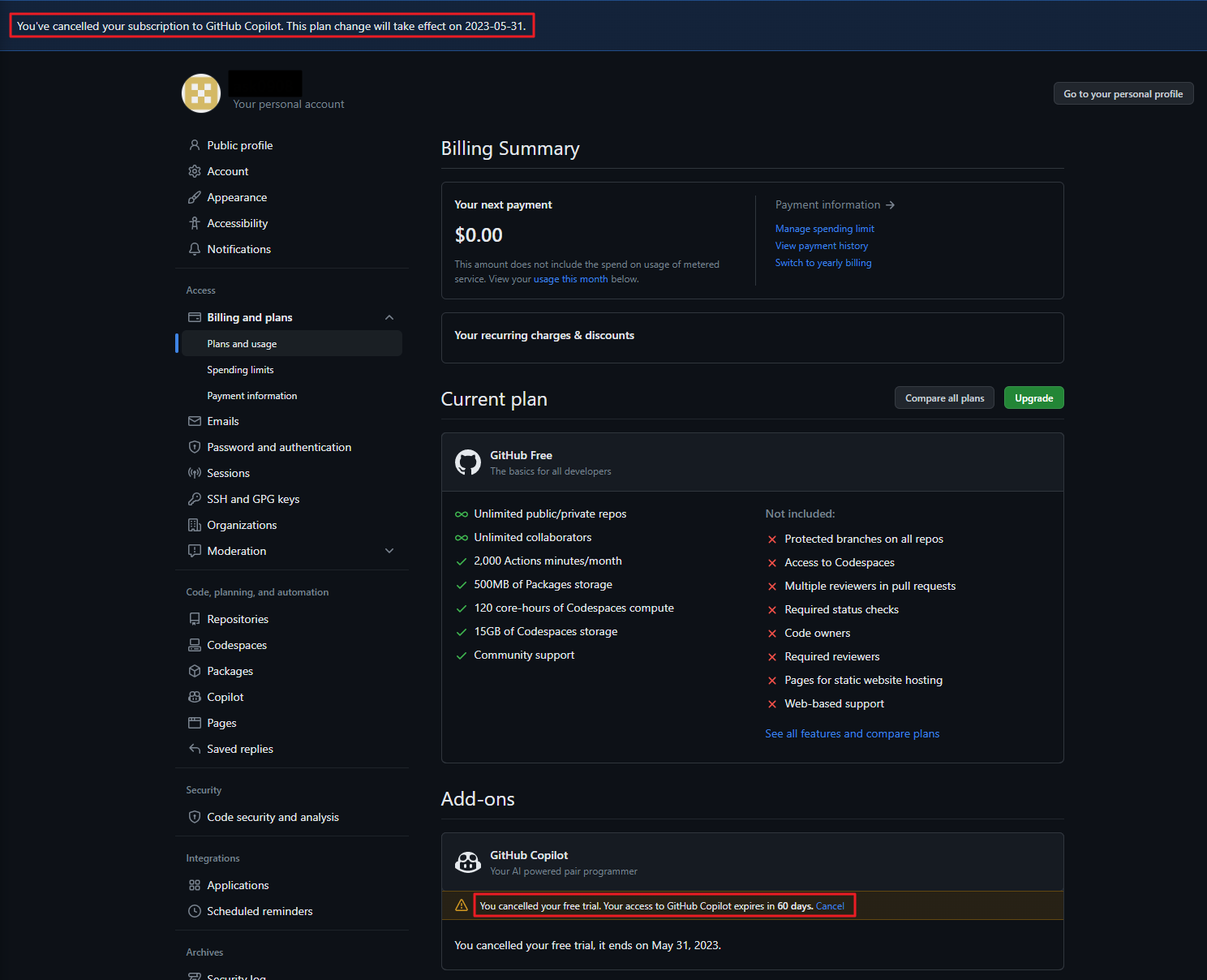Click the user avatar image
Viewport: 1207px width, 980px height.
[x=201, y=93]
